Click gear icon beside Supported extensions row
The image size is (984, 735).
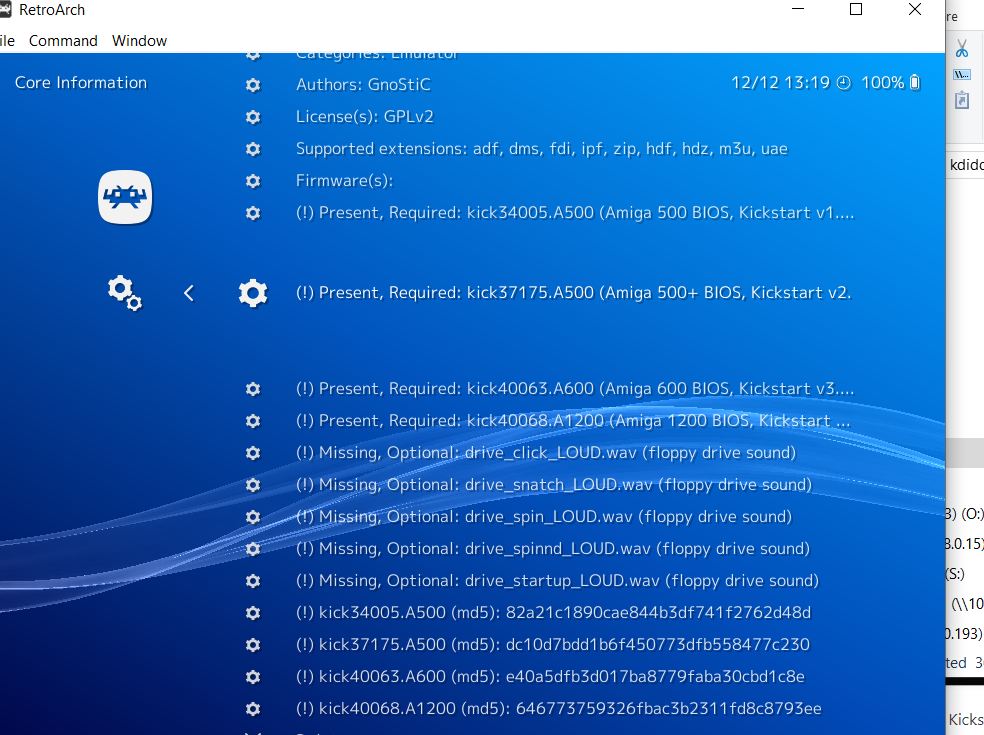[253, 149]
